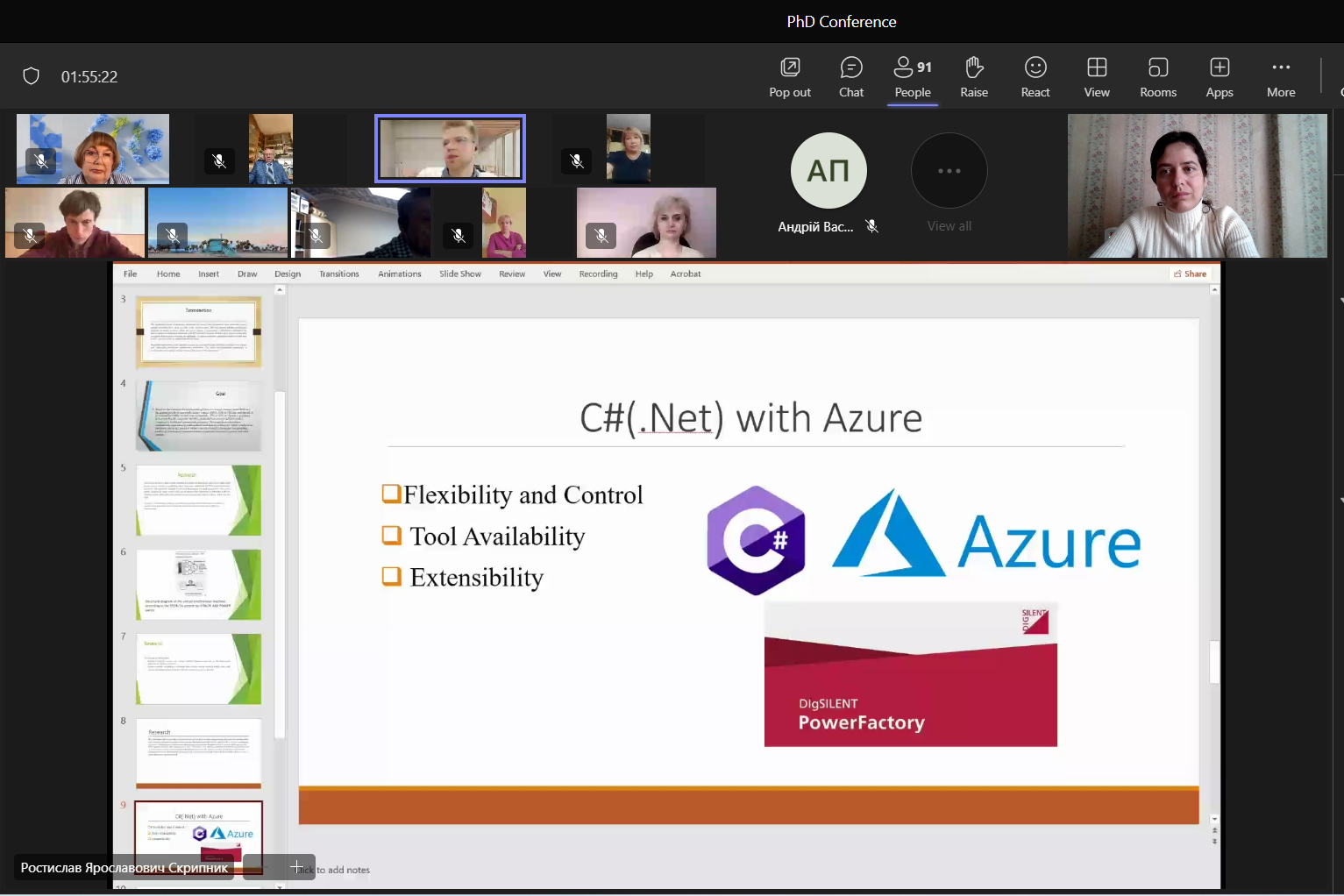Screen dimensions: 1344x896
Task: Click the shield security icon beside timer
Action: 32,76
